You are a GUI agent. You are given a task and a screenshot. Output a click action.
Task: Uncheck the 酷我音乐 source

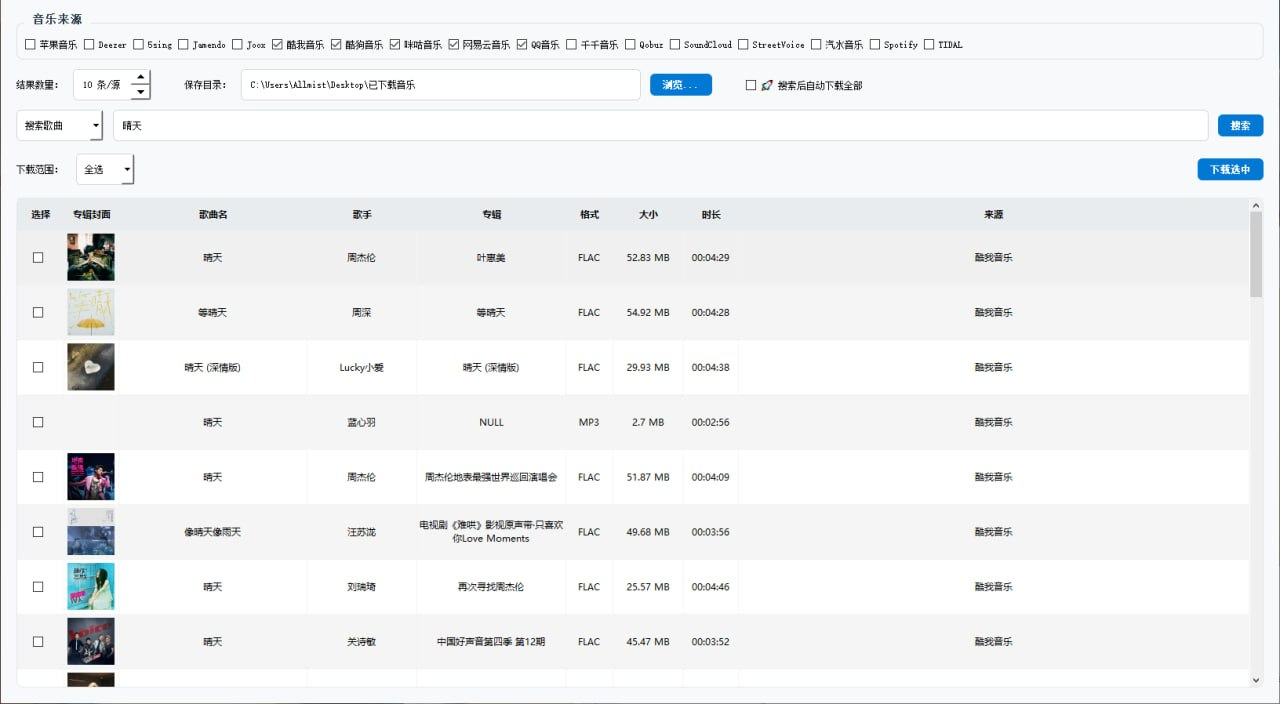click(x=277, y=44)
